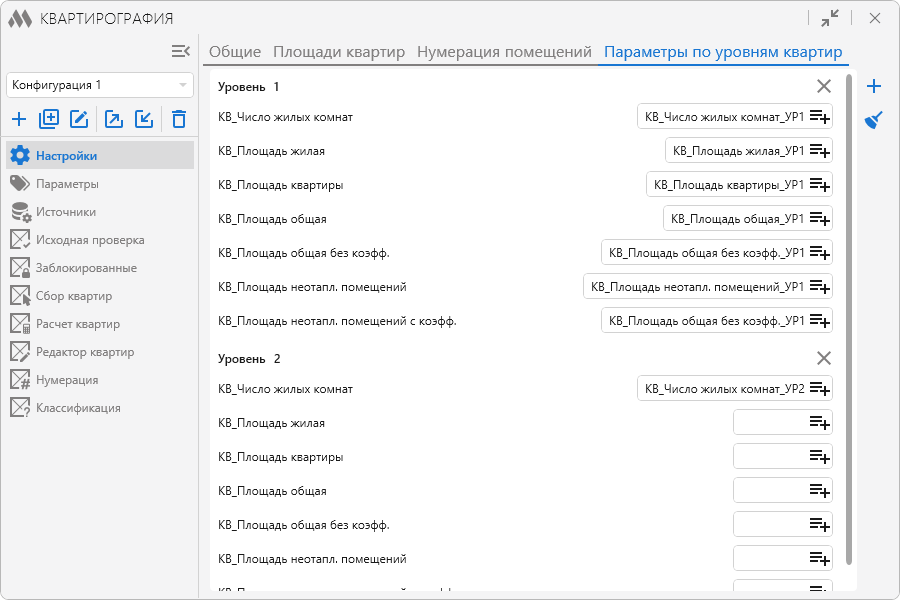This screenshot has width=900, height=600.
Task: Remove Уровень 2 using its X button
Action: click(824, 358)
